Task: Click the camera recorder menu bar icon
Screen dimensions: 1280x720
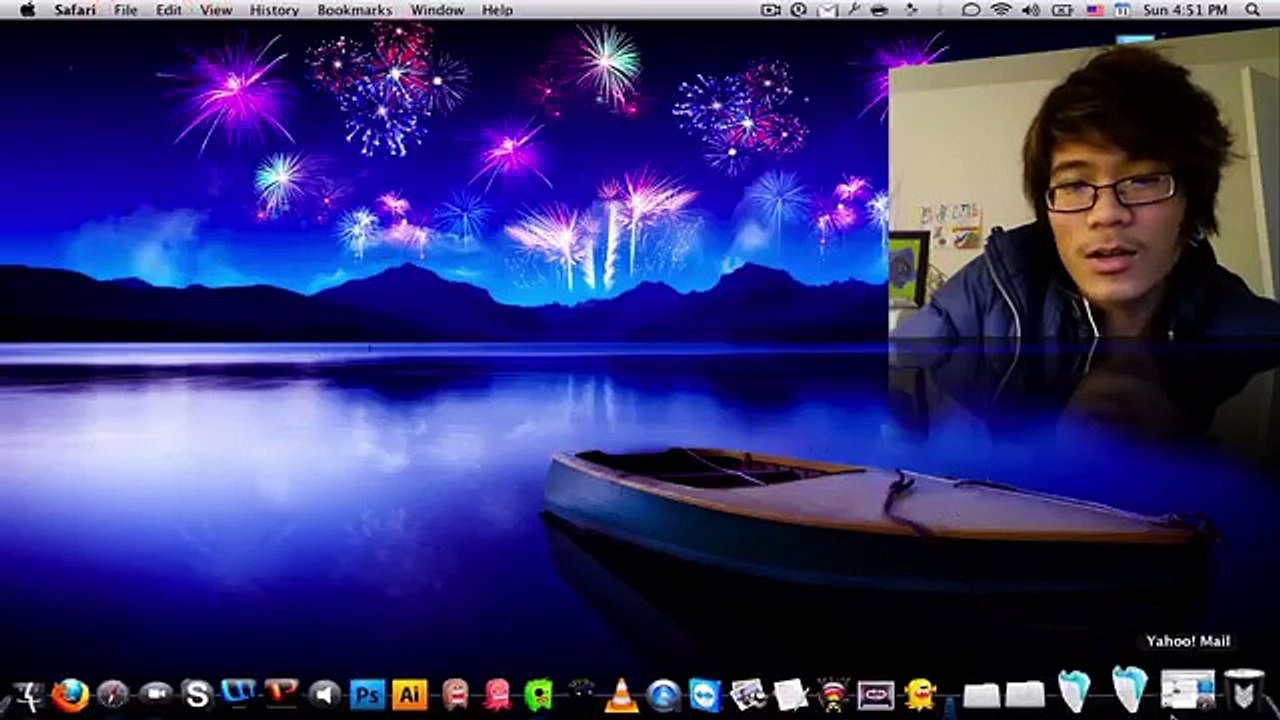Action: click(x=771, y=10)
